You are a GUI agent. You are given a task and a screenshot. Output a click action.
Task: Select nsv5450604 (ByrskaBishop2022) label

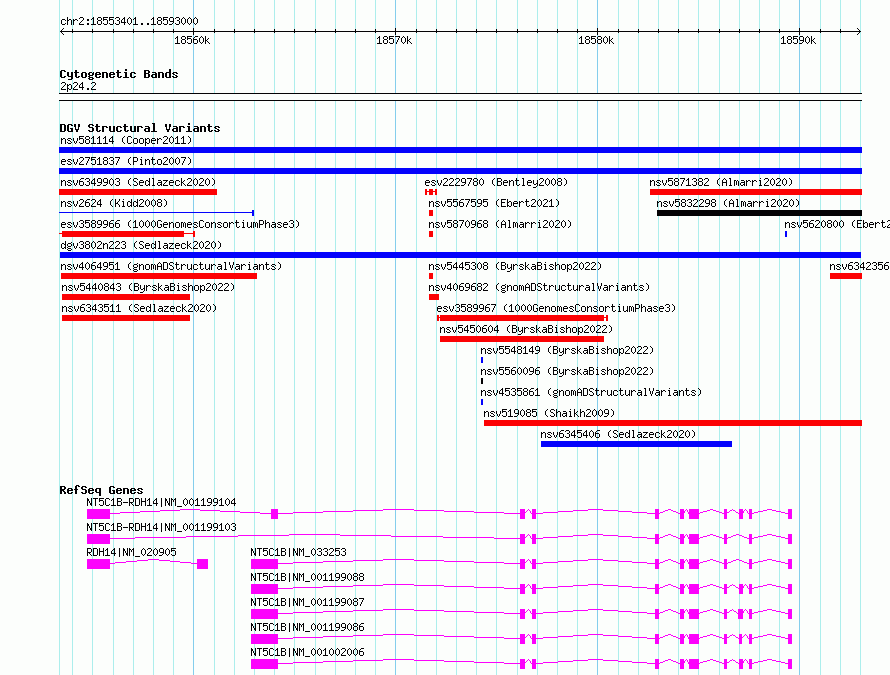pos(526,329)
